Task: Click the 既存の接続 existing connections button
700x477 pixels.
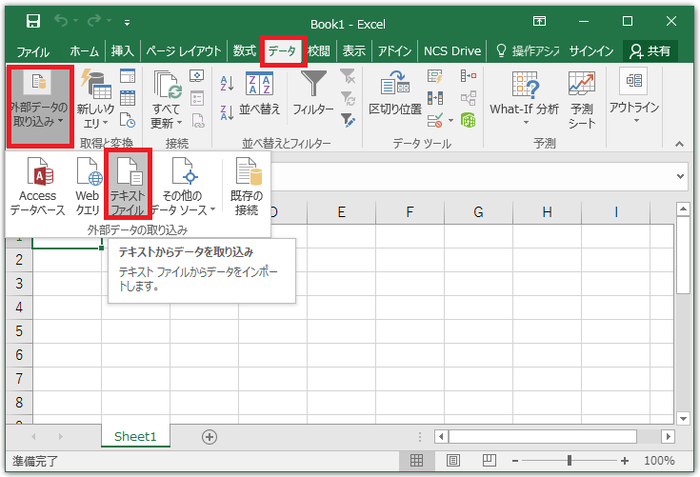Action: (247, 186)
